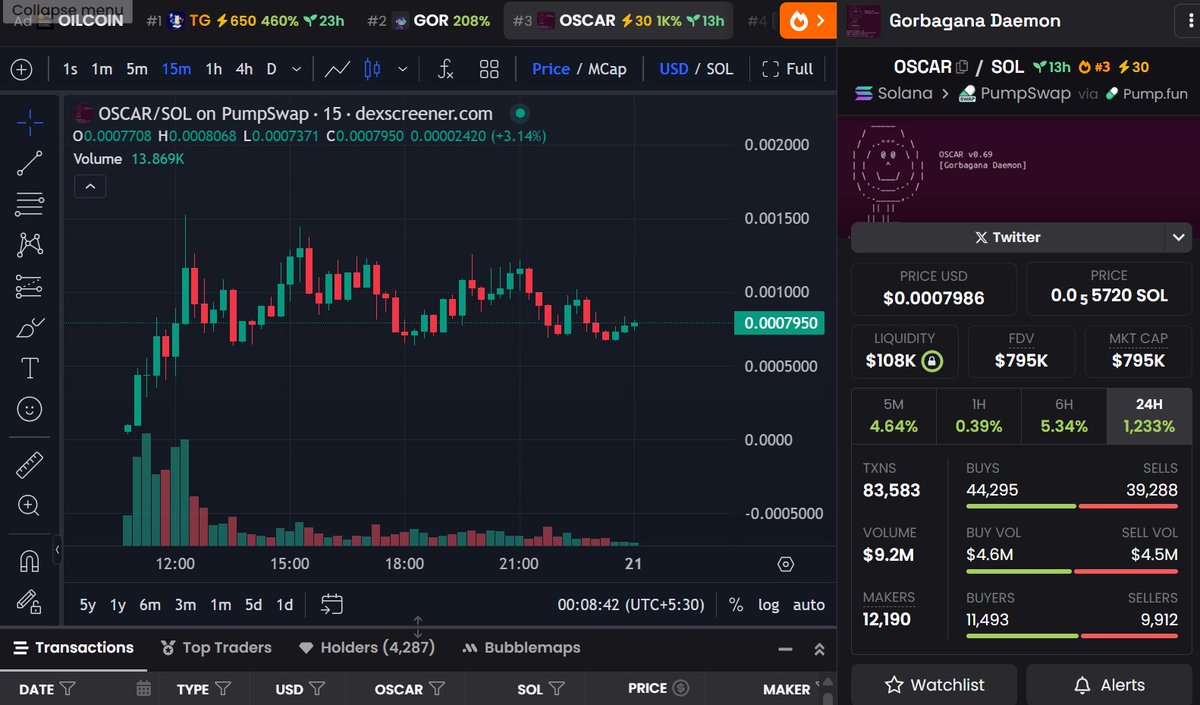Switch to Price chart mode

pyautogui.click(x=551, y=69)
